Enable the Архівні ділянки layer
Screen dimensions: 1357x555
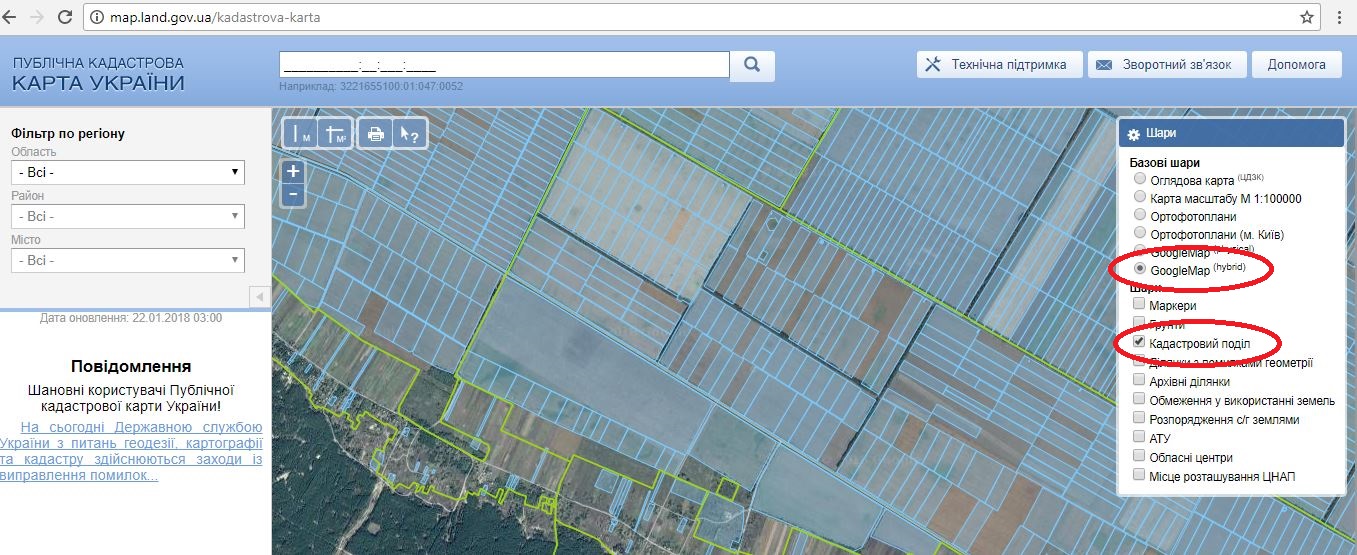[x=1139, y=381]
